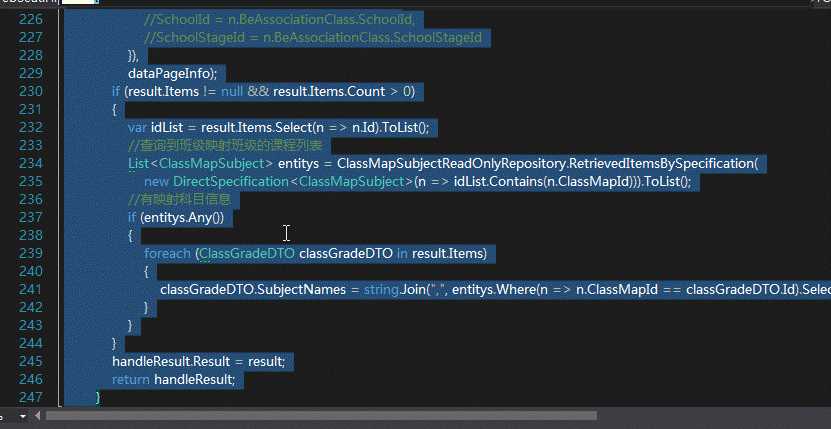This screenshot has height=429, width=831.
Task: Click 'idList.Contains(n.ClassMapId)' expression
Action: (x=544, y=181)
